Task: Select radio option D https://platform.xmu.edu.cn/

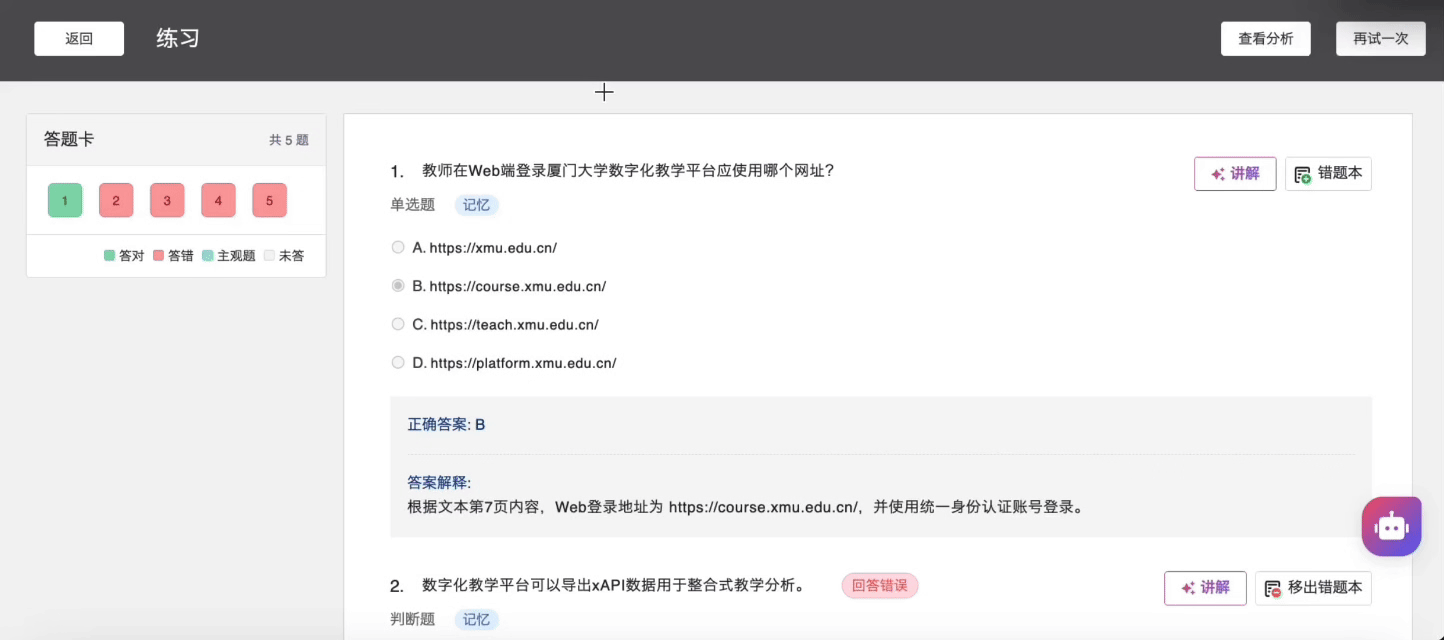Action: (x=398, y=363)
